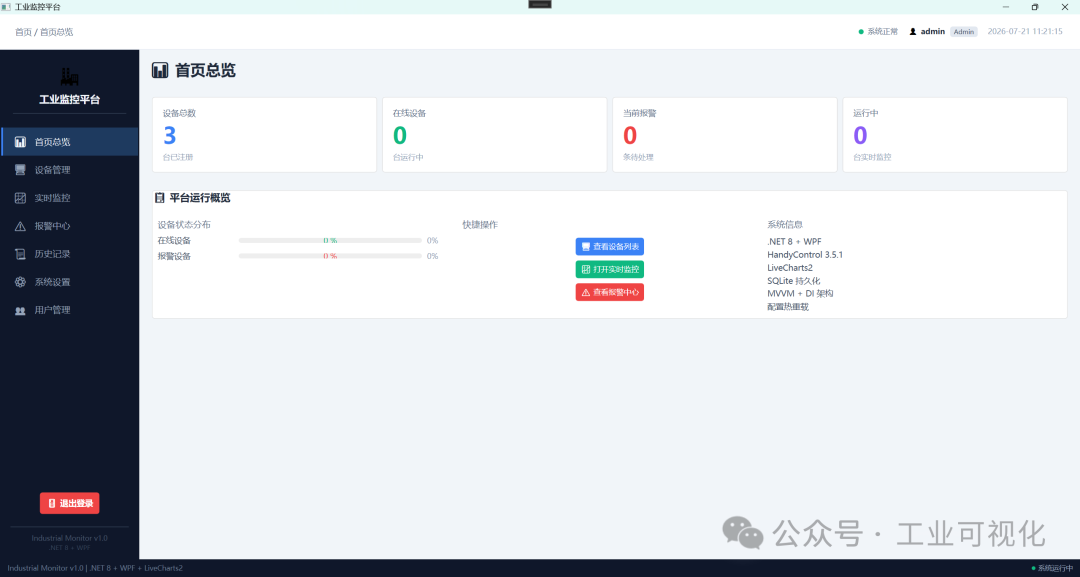Go to 实时监控 page
This screenshot has width=1080, height=577.
(x=70, y=198)
